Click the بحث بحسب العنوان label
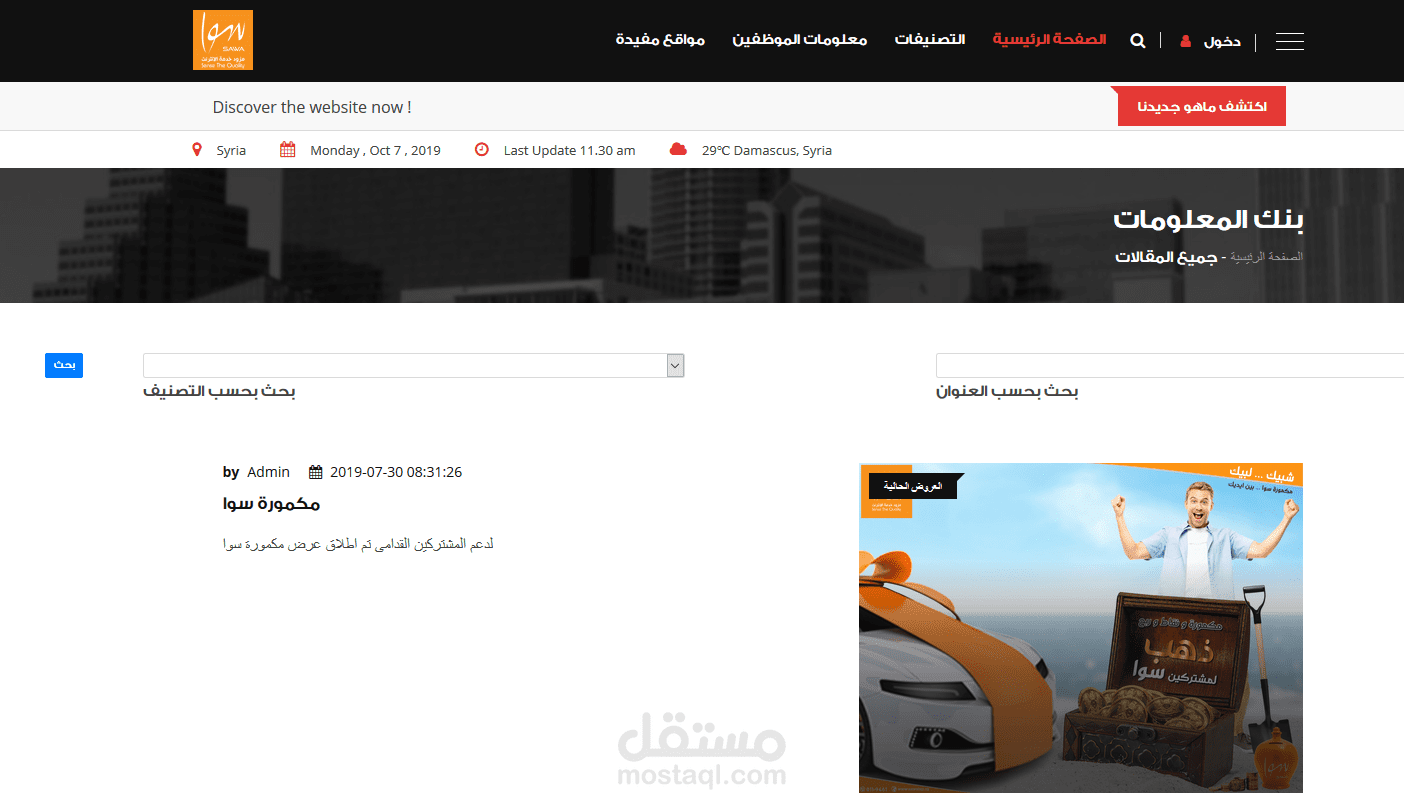The height and width of the screenshot is (806, 1404). coord(1007,391)
